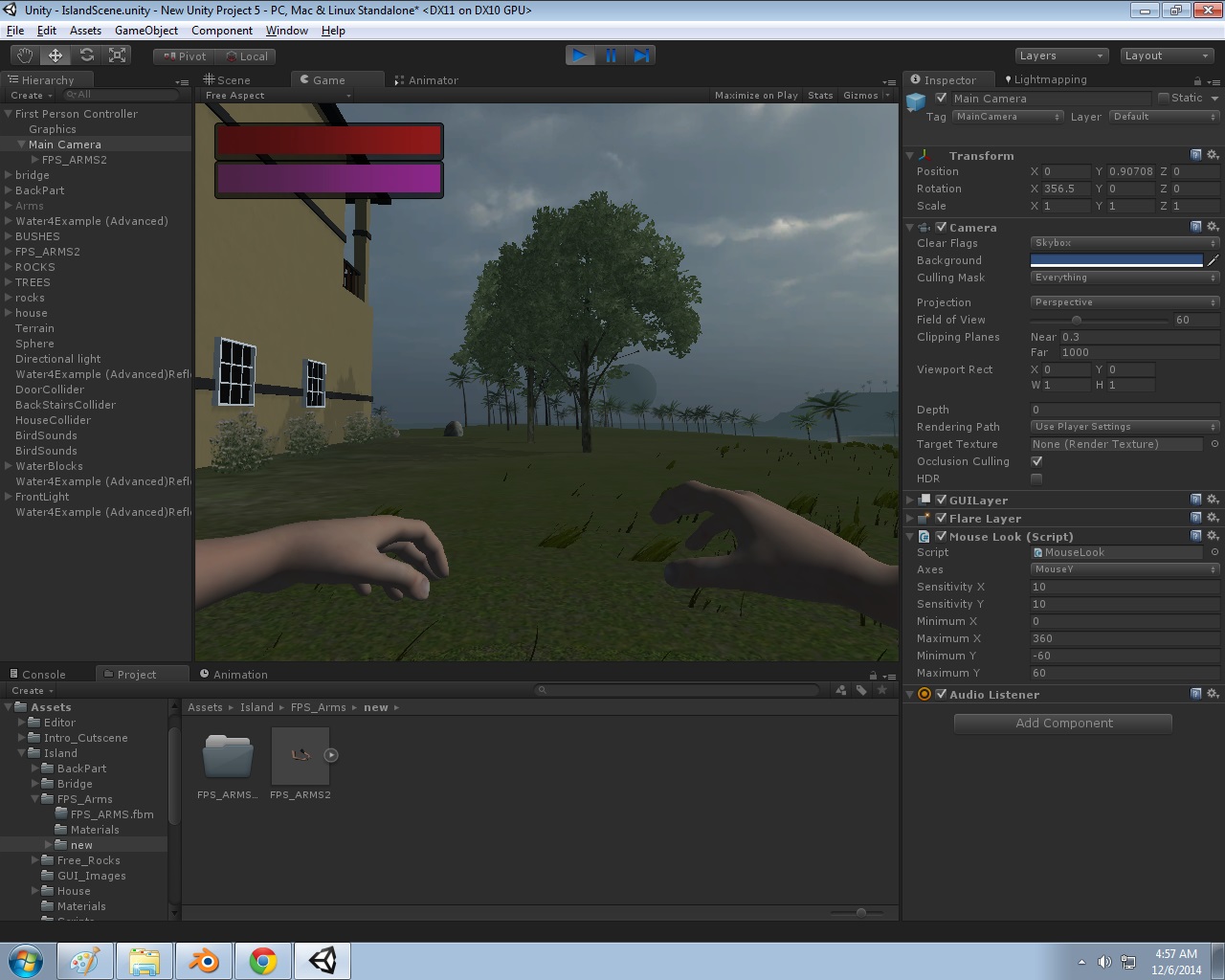The width and height of the screenshot is (1225, 980).
Task: Open Flare Layer component gear menu
Action: pyautogui.click(x=1213, y=518)
